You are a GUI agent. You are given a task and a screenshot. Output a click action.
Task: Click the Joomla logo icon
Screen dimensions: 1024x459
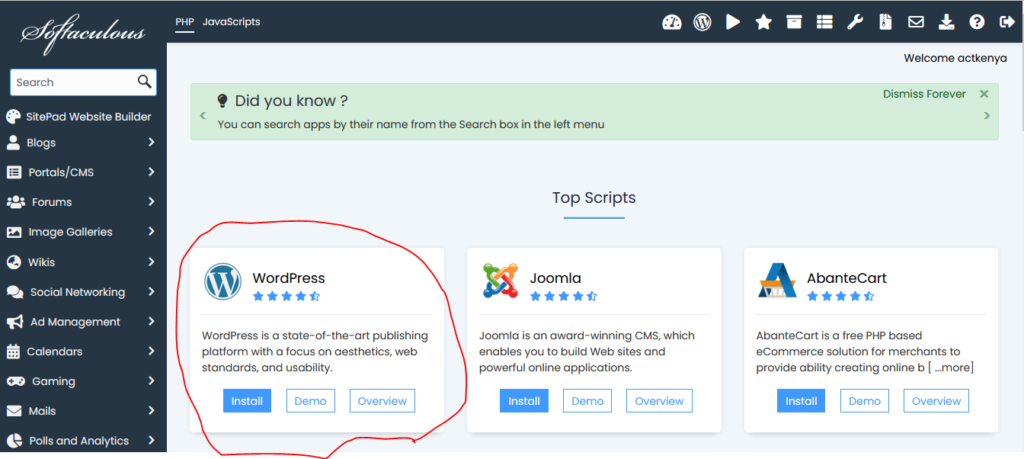[x=500, y=281]
